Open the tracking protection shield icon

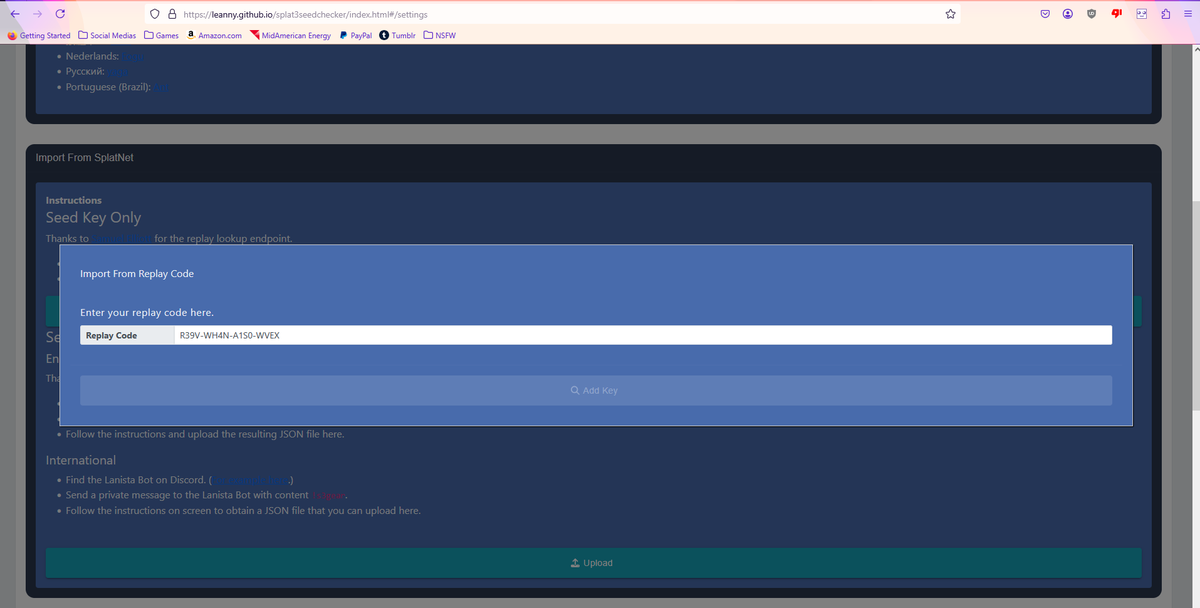[x=154, y=14]
